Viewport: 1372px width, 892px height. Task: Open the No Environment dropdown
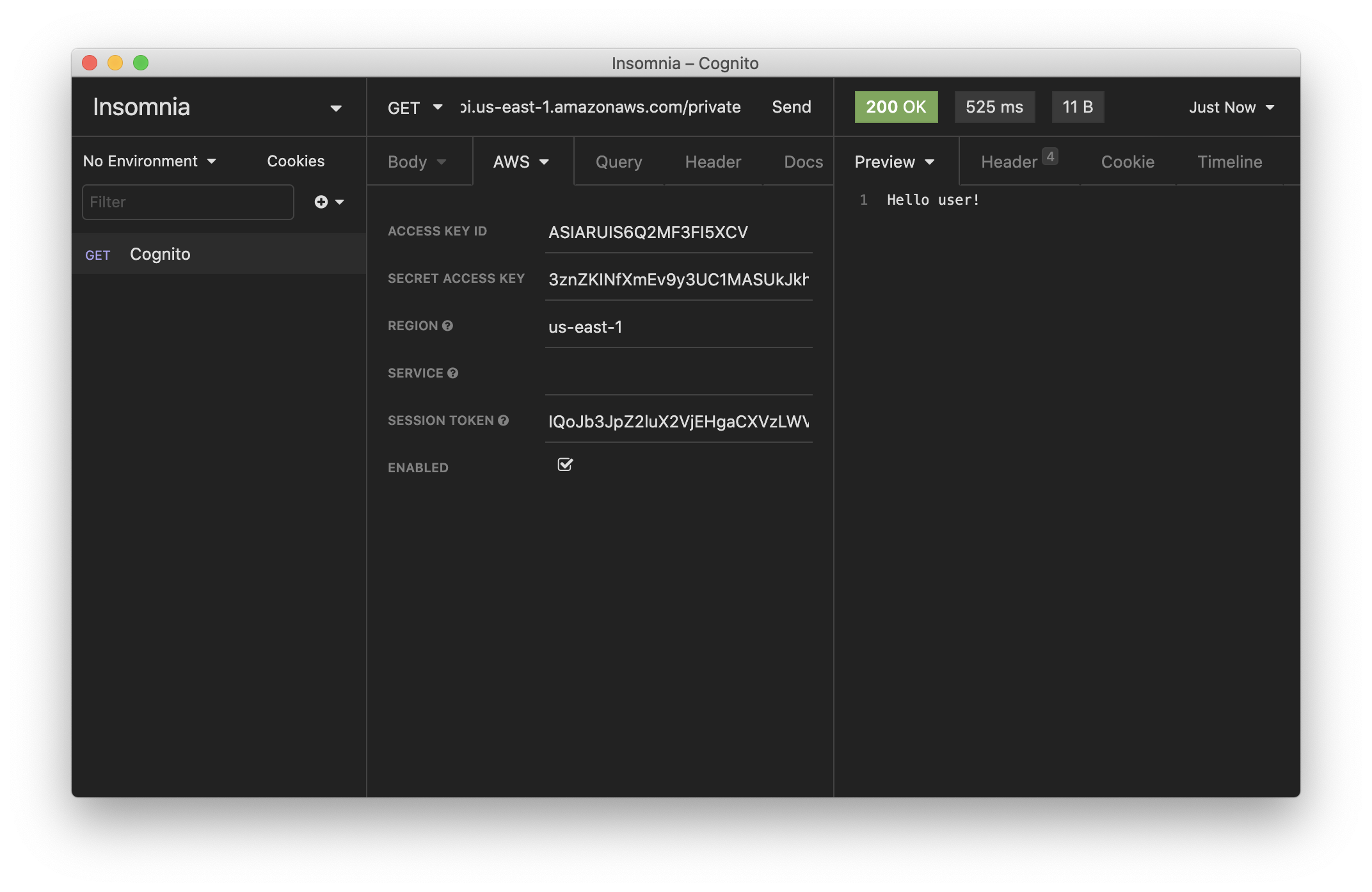click(150, 161)
